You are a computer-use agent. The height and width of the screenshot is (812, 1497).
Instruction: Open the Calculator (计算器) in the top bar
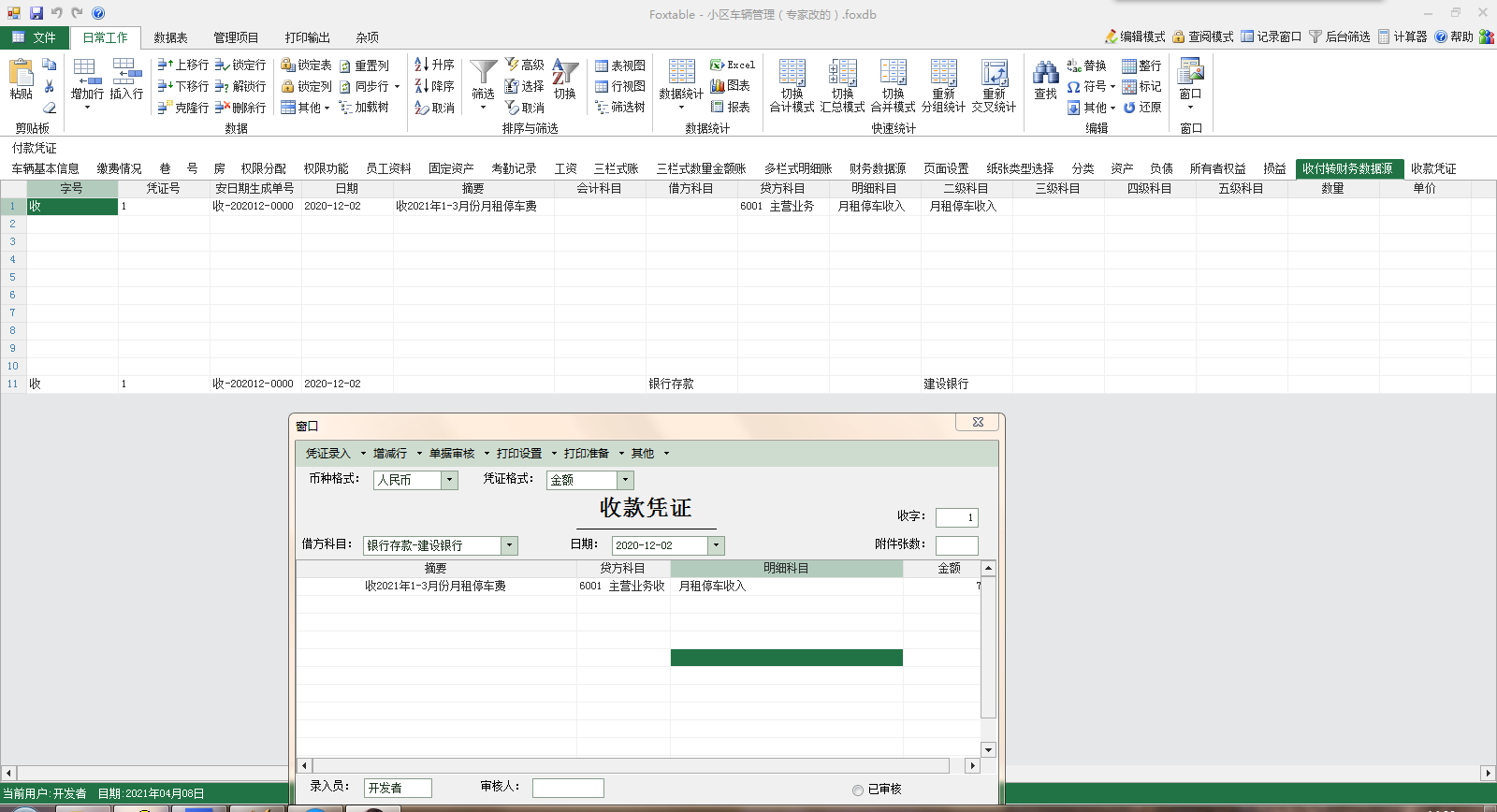(1402, 36)
